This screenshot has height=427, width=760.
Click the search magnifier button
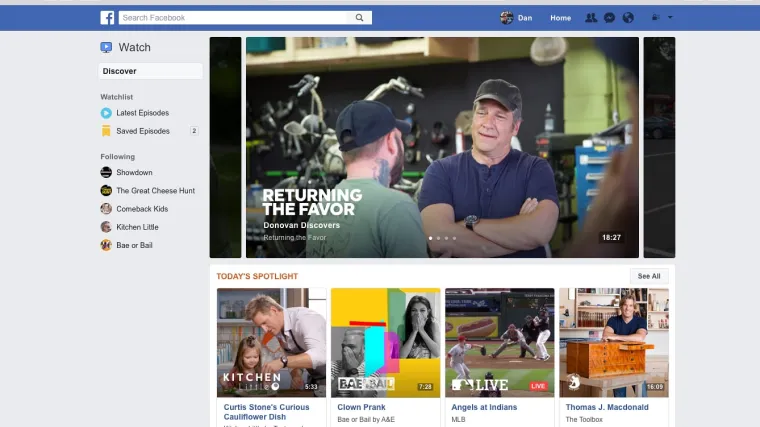point(360,18)
